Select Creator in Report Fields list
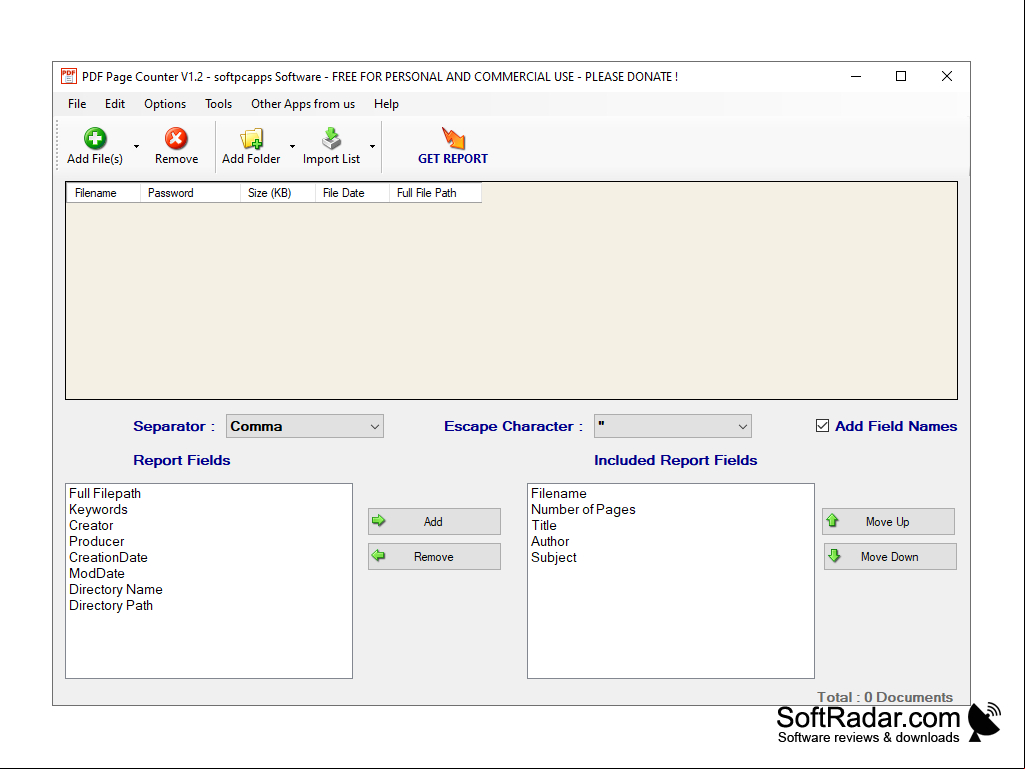The height and width of the screenshot is (769, 1025). tap(92, 526)
